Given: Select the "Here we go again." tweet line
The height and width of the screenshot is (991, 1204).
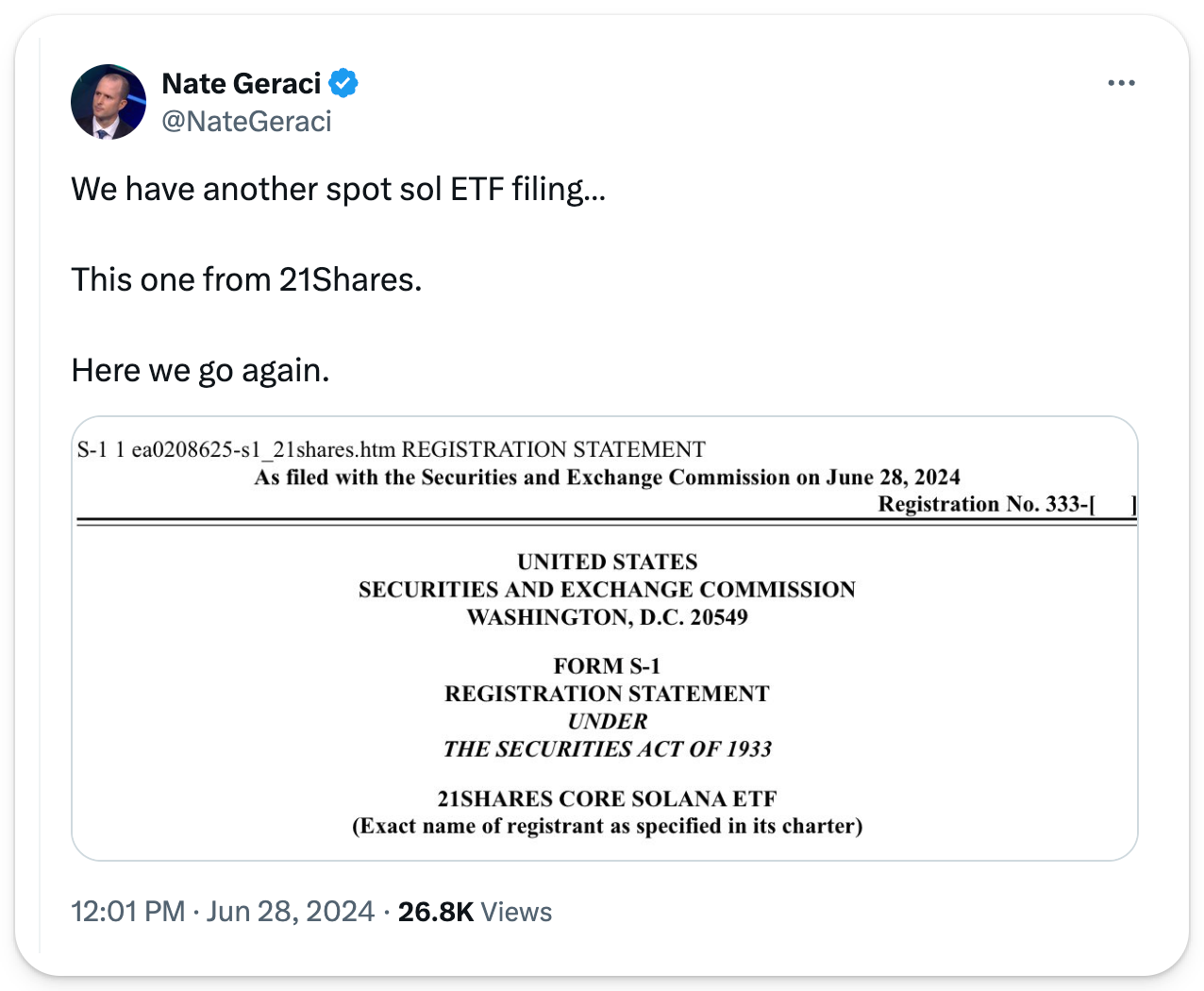Looking at the screenshot, I should [200, 371].
